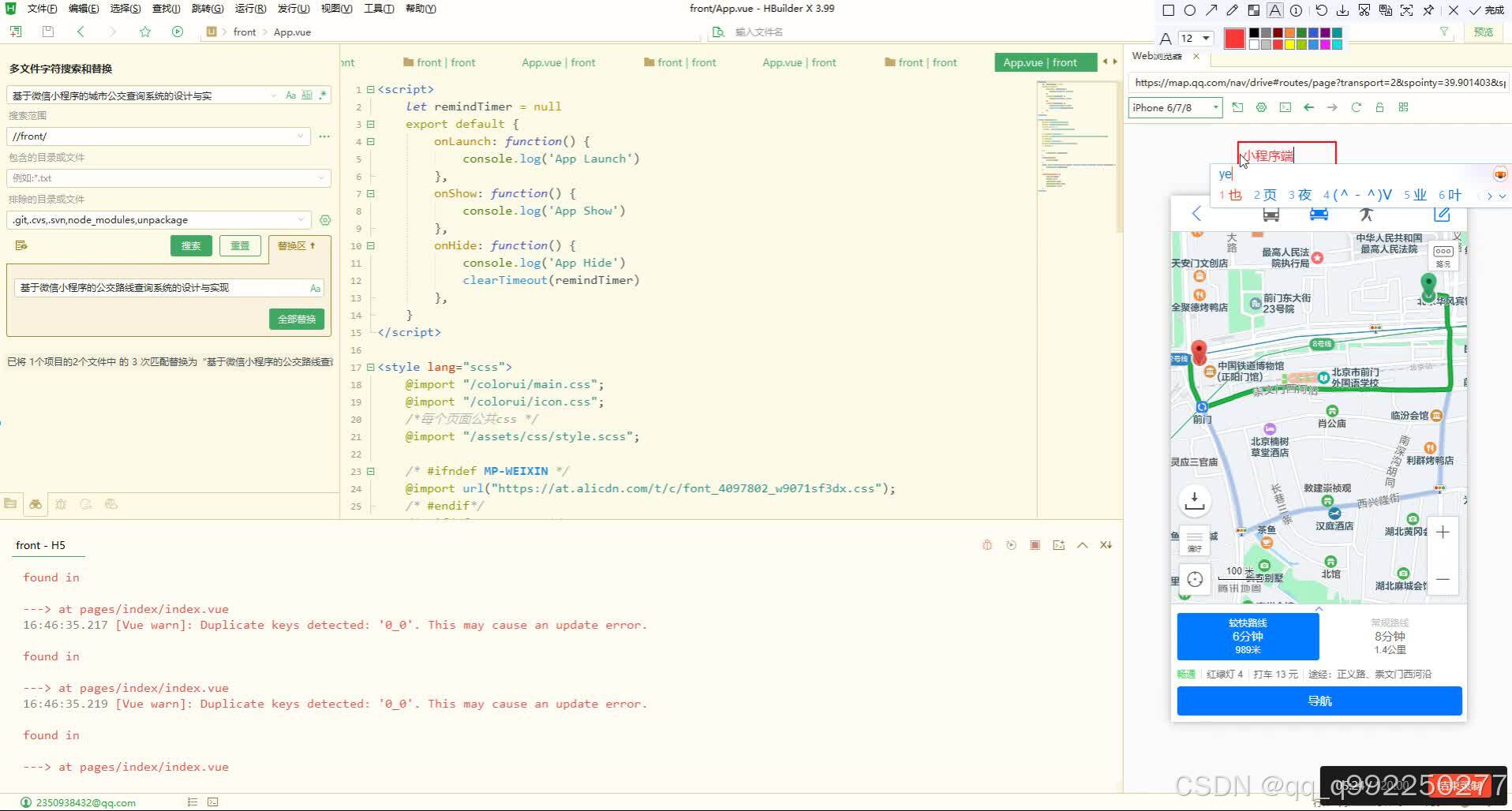Screen dimensions: 1512x811
Task: Click the 重置 reset button
Action: (240, 246)
